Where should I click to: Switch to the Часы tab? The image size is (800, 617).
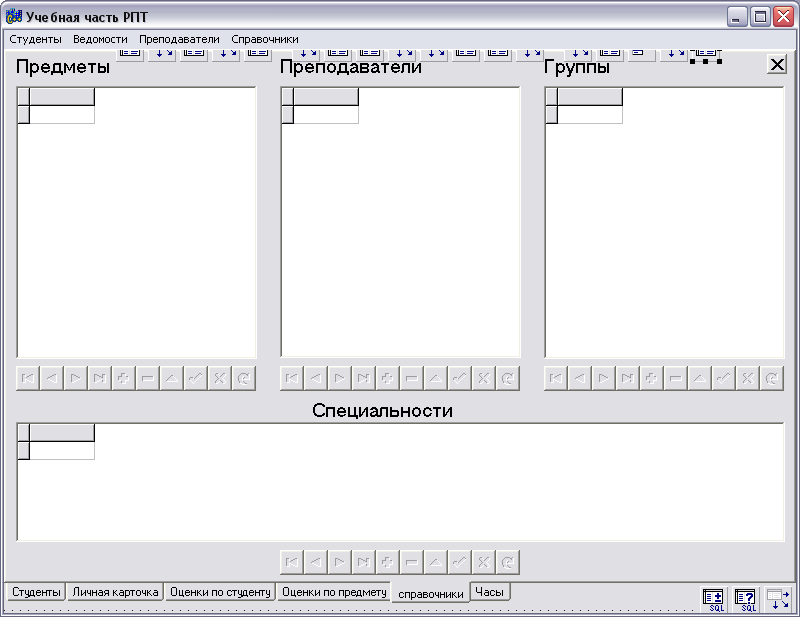coord(489,592)
